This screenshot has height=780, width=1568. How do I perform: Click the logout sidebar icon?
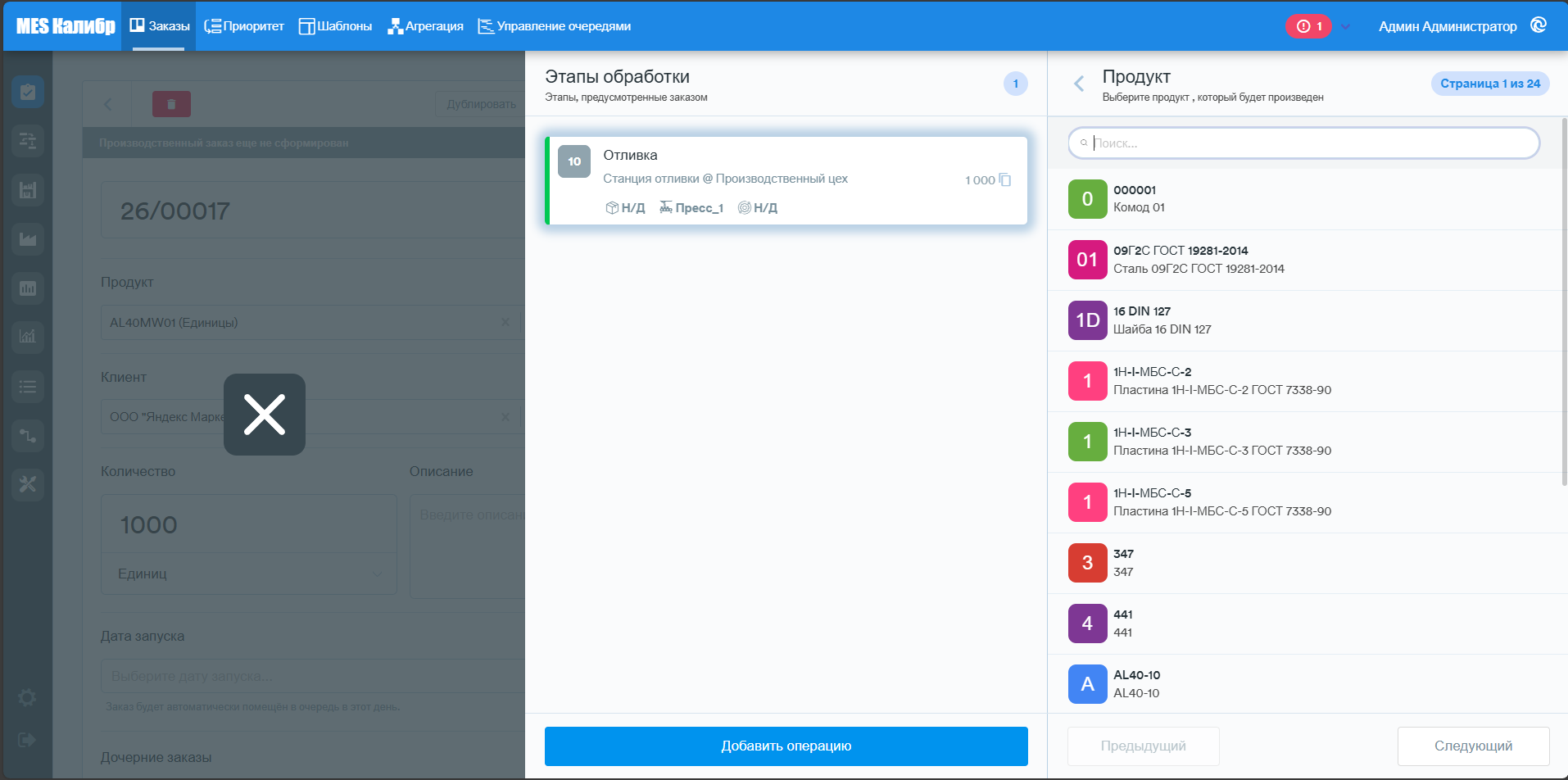(x=27, y=740)
